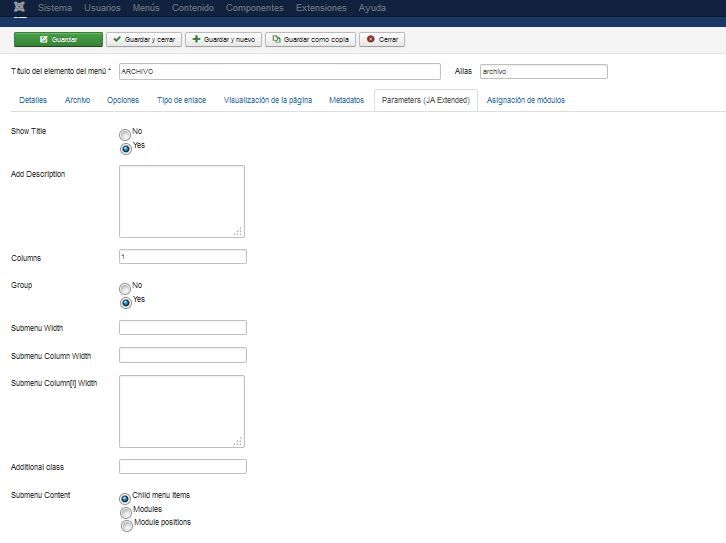Switch to the Metadatos tab

(346, 100)
